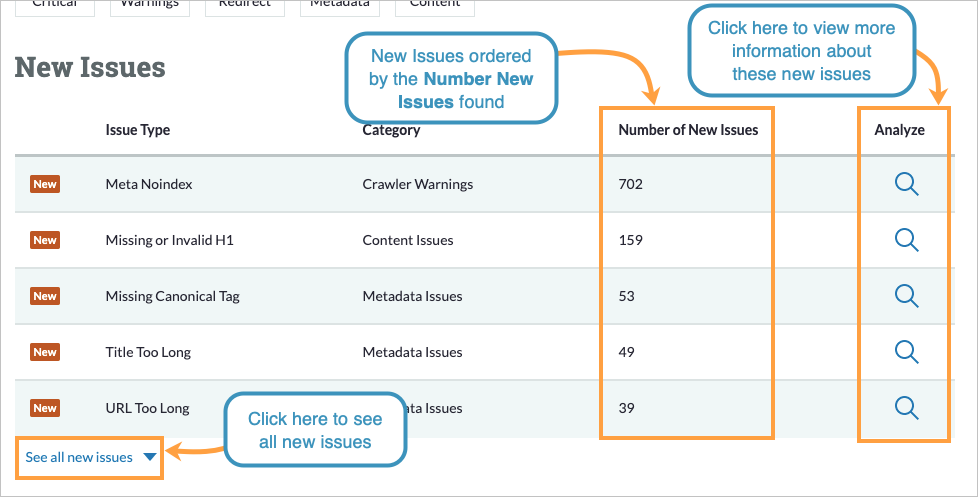Switch to the Warnings tab
This screenshot has width=978, height=497.
tap(149, 5)
